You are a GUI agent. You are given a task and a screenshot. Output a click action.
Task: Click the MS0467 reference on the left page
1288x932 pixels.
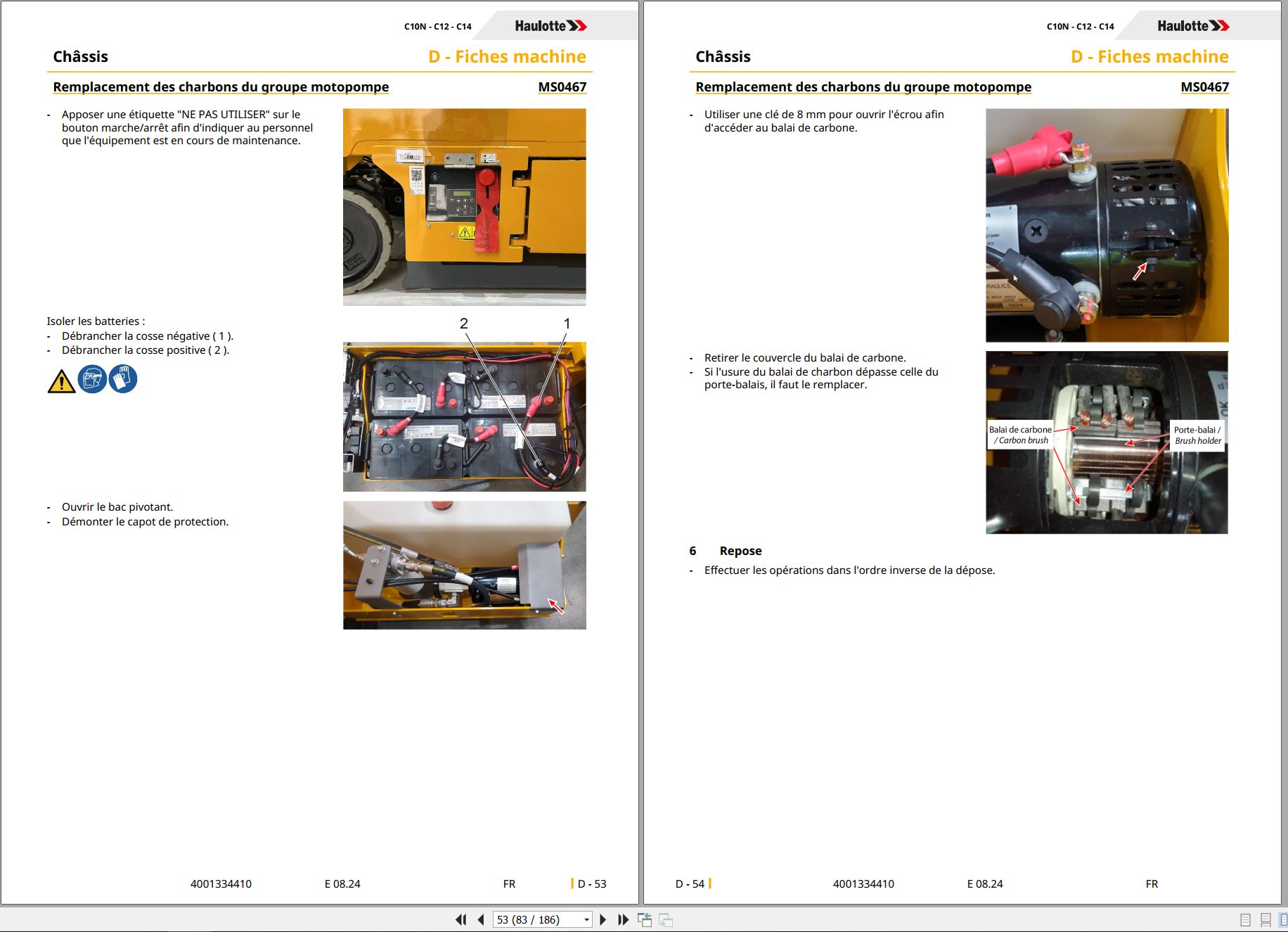(x=562, y=87)
